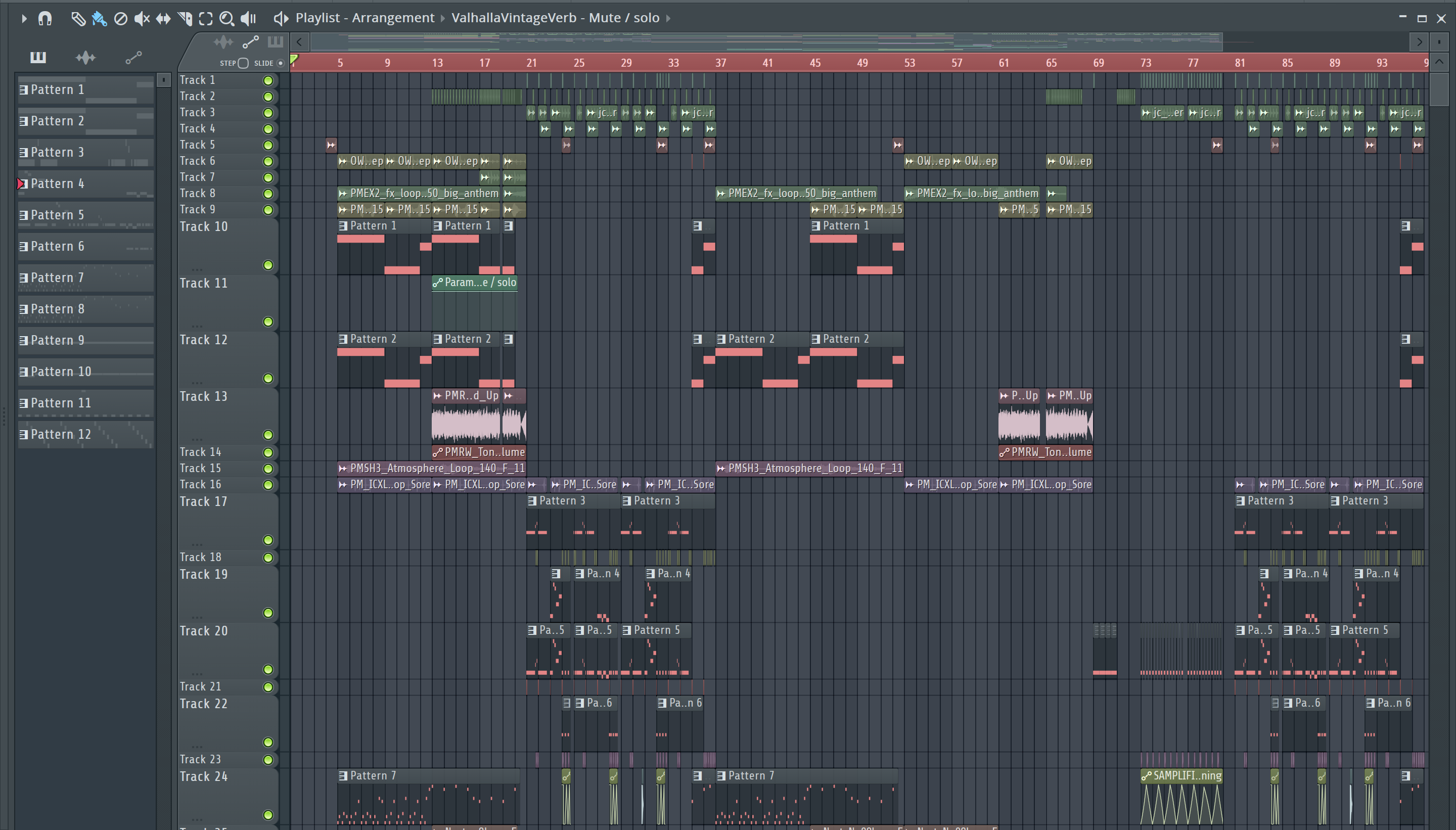Select Pattern 1 in the picker
1456x830 pixels.
85,89
